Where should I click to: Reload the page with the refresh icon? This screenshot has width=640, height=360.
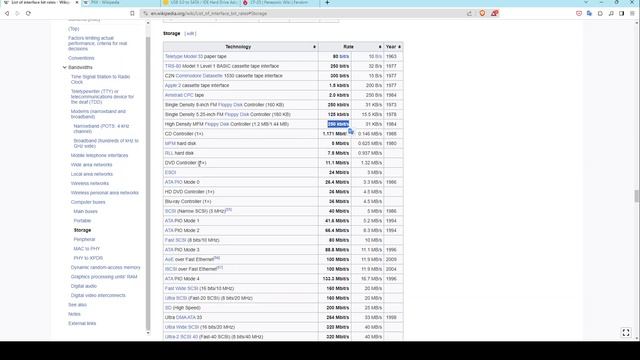[28, 13]
